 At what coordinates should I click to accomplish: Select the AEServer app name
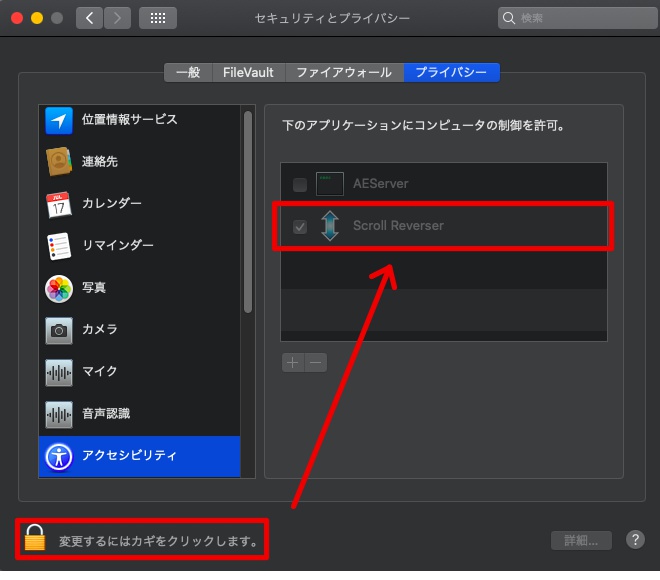[x=381, y=184]
